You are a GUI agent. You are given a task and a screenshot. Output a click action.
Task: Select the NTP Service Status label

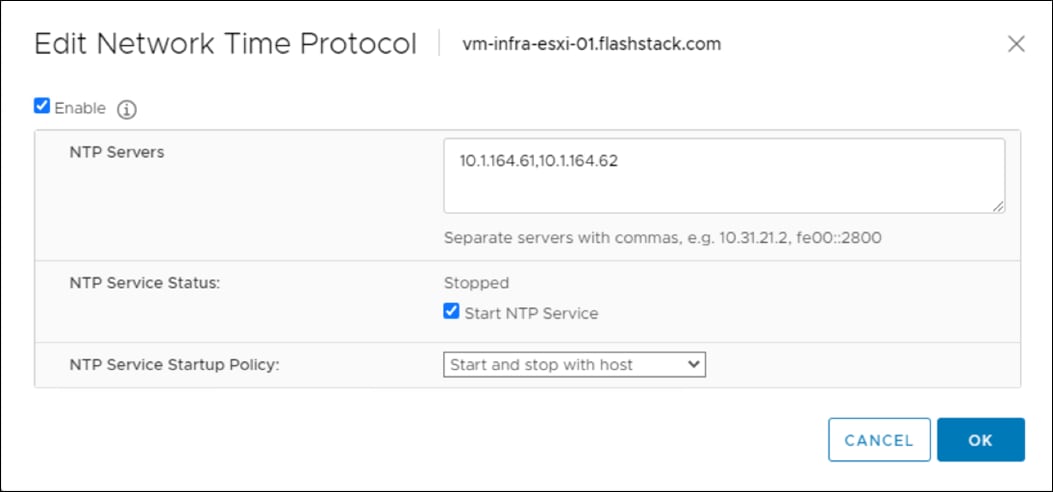144,283
